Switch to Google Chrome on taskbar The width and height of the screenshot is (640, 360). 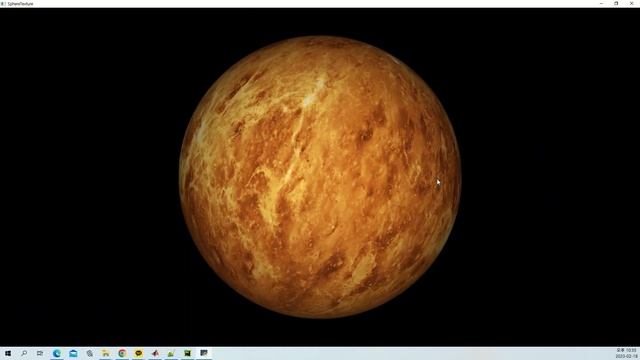tap(122, 353)
